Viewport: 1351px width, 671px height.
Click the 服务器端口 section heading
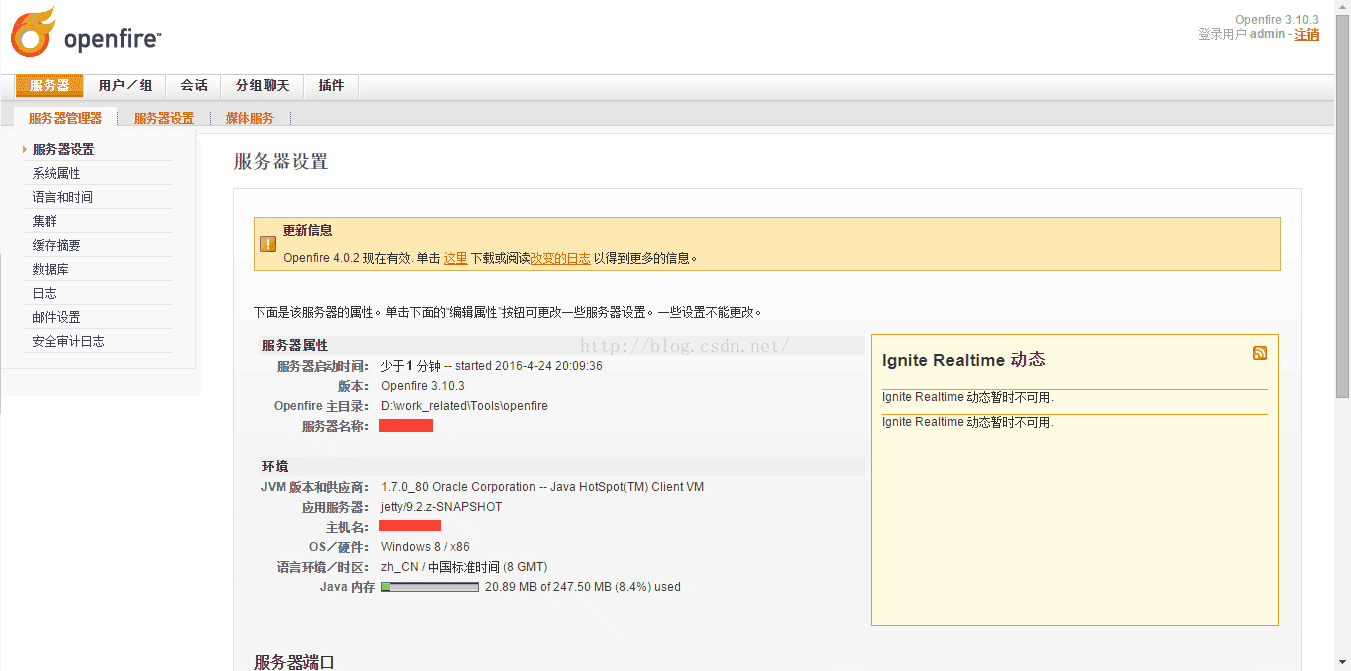pyautogui.click(x=294, y=662)
